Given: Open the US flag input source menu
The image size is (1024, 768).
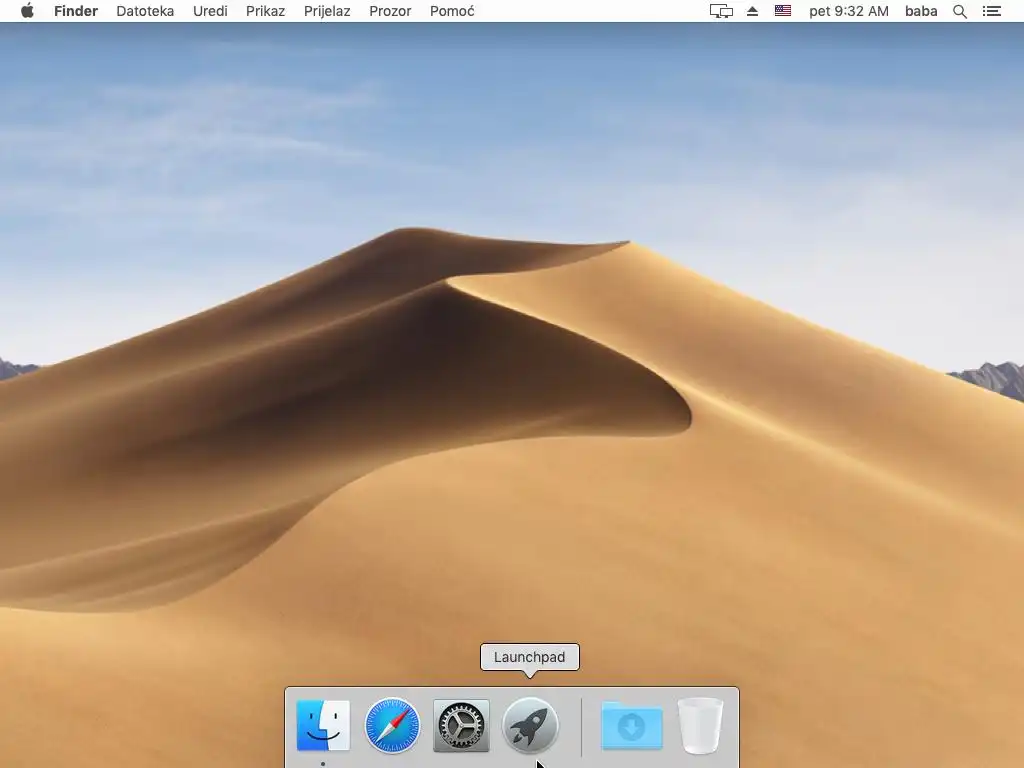Looking at the screenshot, I should pos(782,11).
